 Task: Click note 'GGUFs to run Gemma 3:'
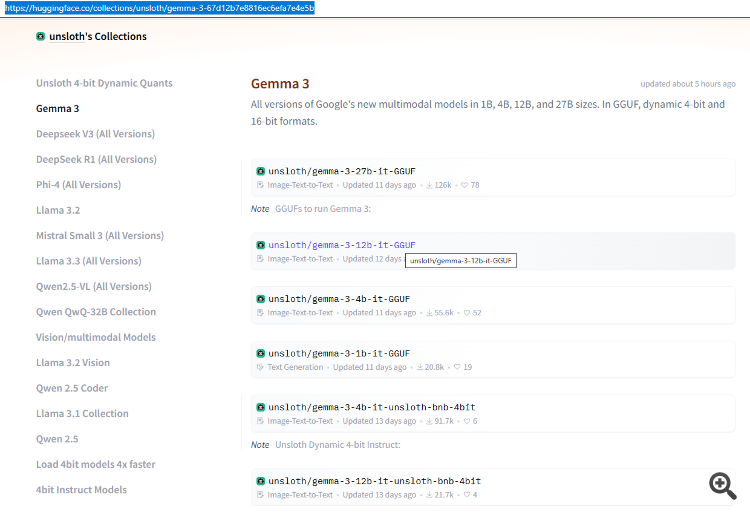click(323, 209)
